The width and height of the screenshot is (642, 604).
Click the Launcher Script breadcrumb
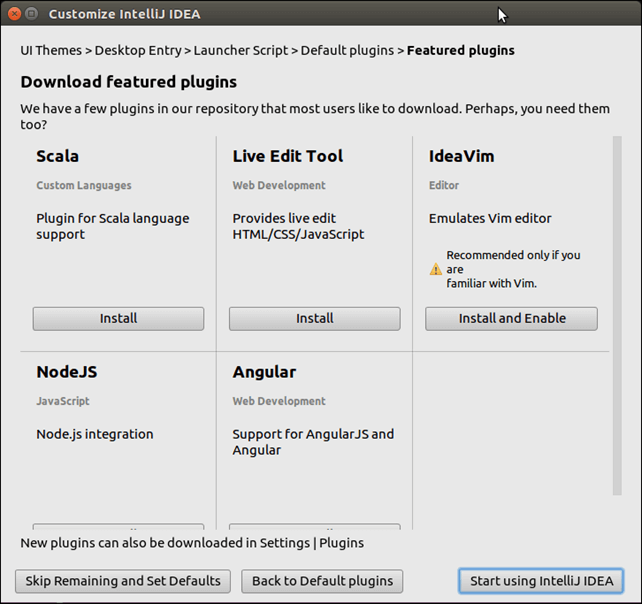click(x=241, y=50)
